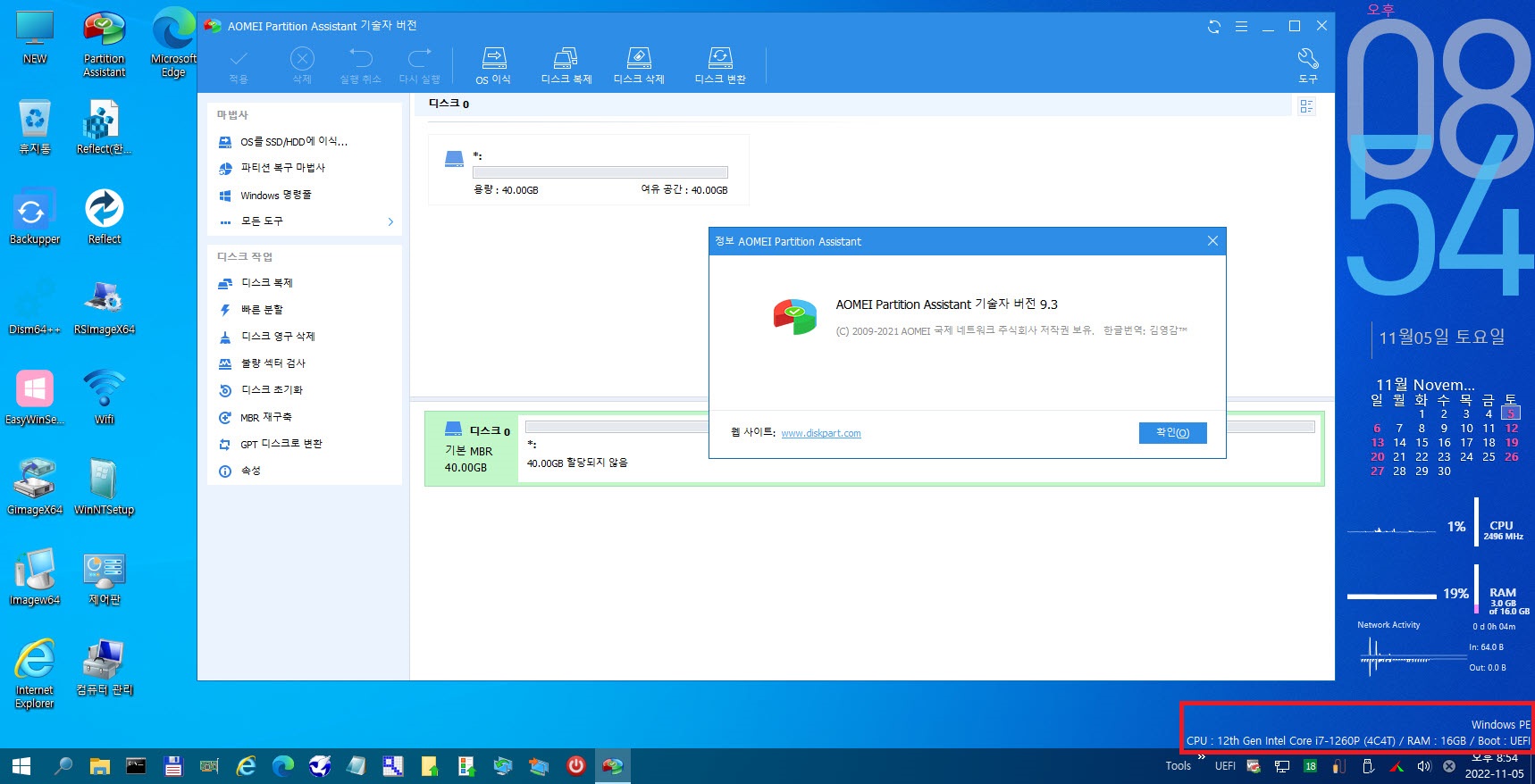
Task: Click the 확인(O) button in dialog
Action: 1172,433
